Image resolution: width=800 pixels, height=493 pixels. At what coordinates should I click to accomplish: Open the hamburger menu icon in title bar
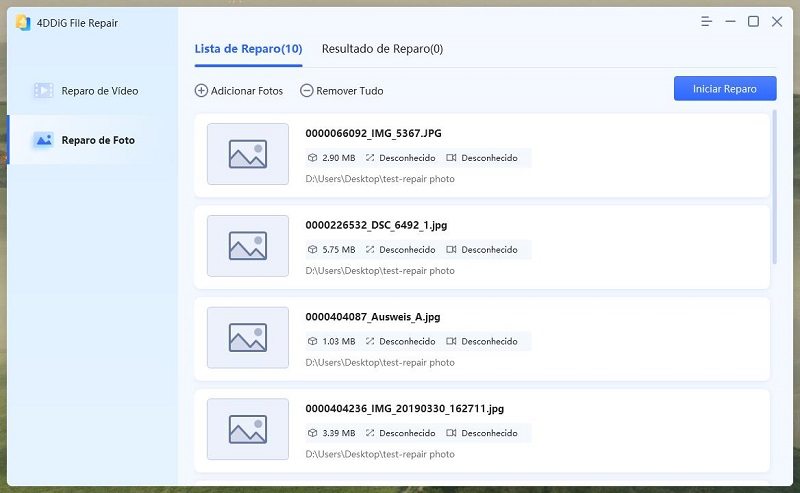coord(706,21)
